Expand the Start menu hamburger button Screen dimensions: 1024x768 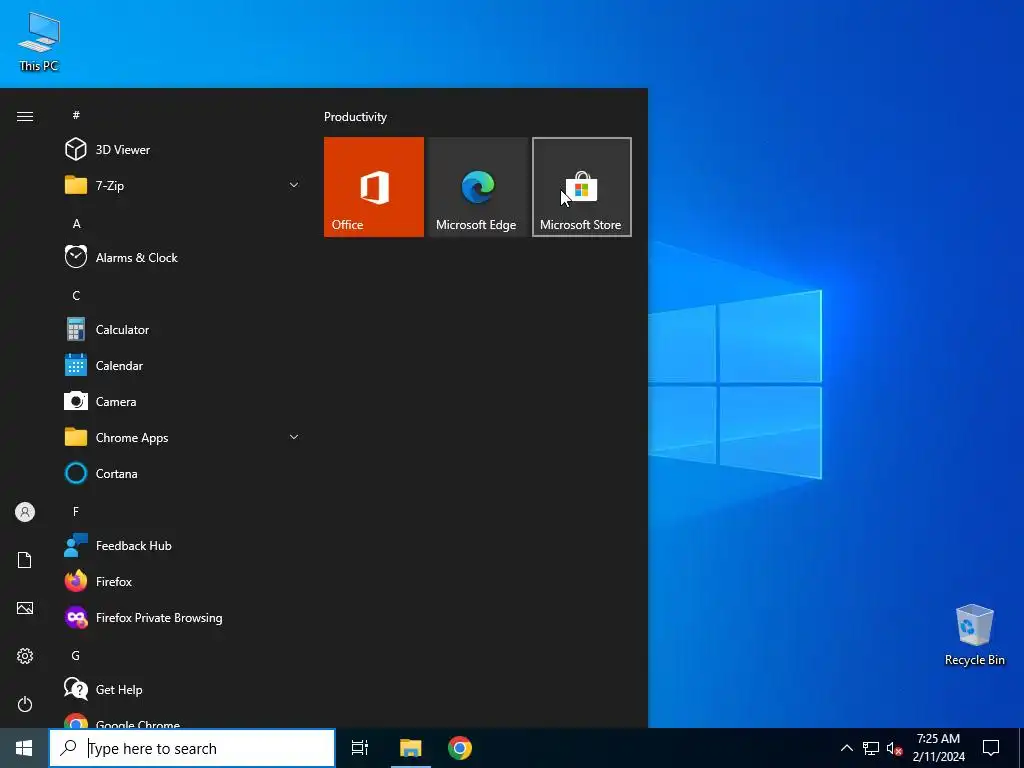(25, 116)
